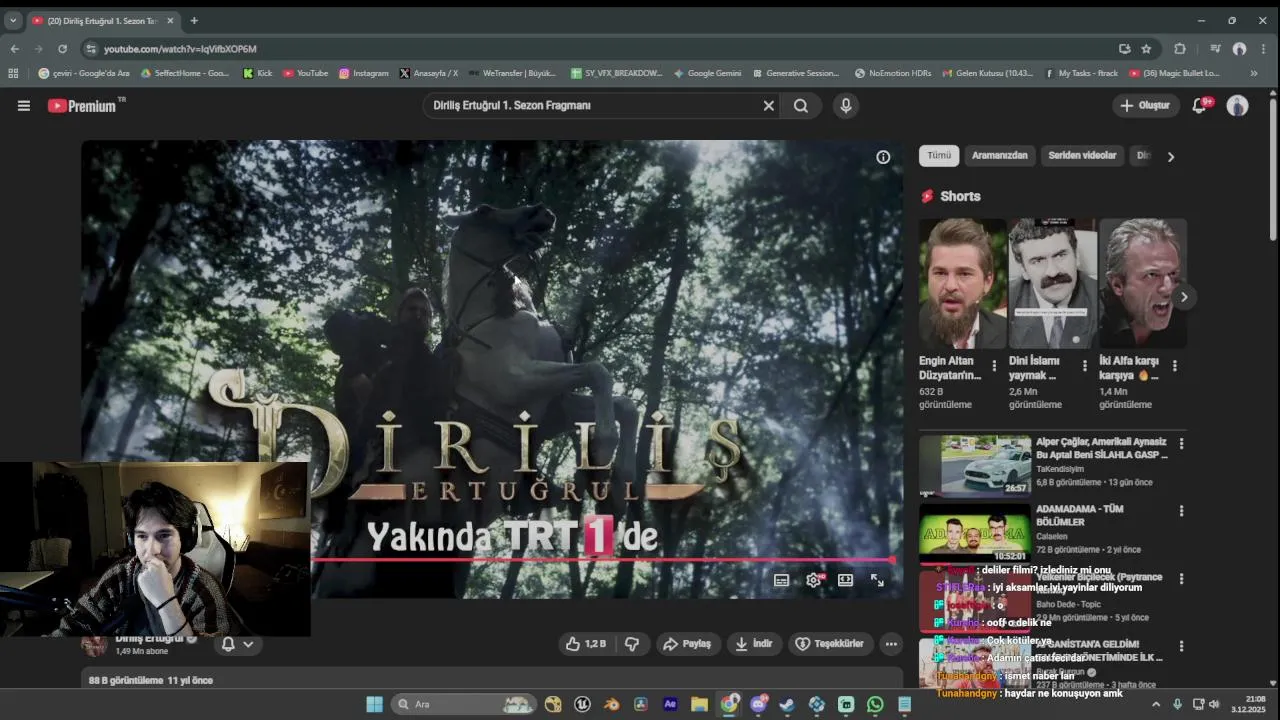Show hidden system tray icons

coord(1156,704)
